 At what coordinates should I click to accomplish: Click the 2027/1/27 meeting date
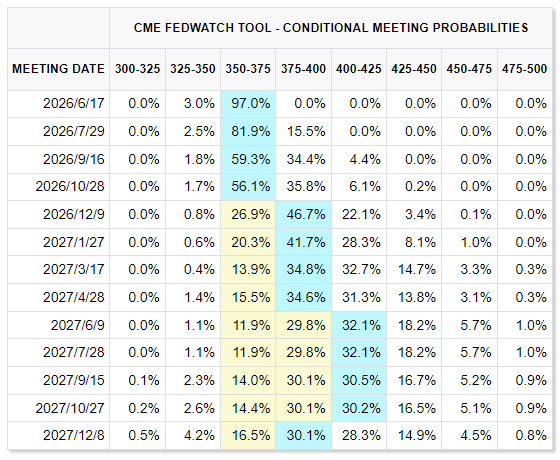[x=74, y=242]
